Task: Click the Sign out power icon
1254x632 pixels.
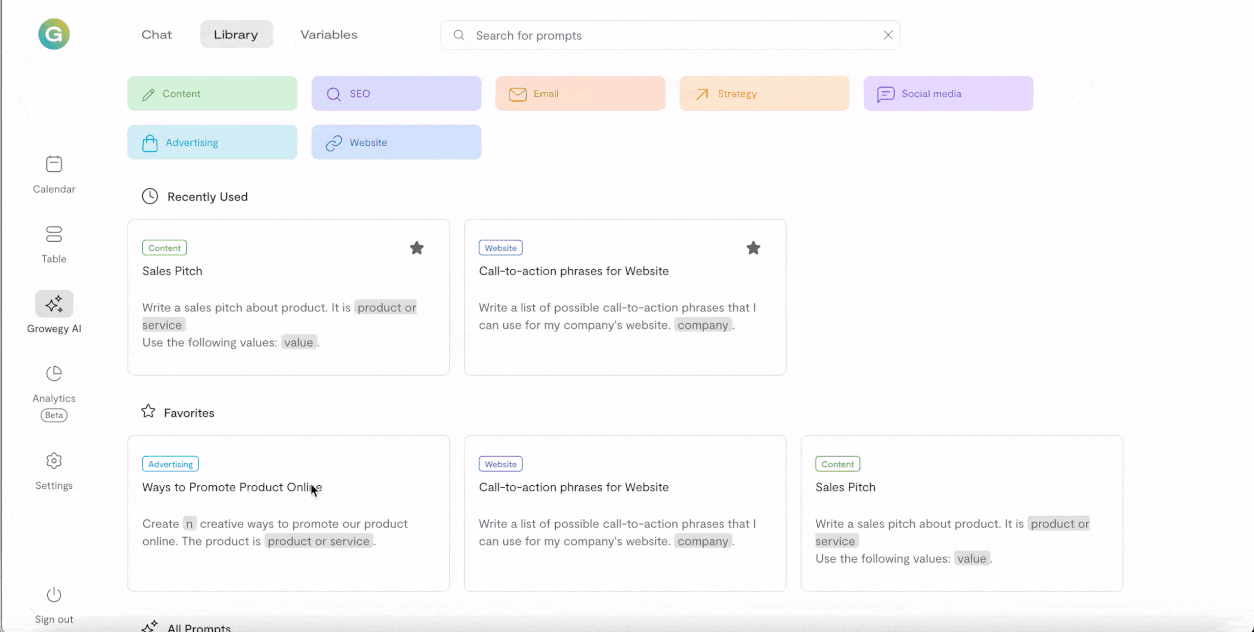Action: click(54, 595)
